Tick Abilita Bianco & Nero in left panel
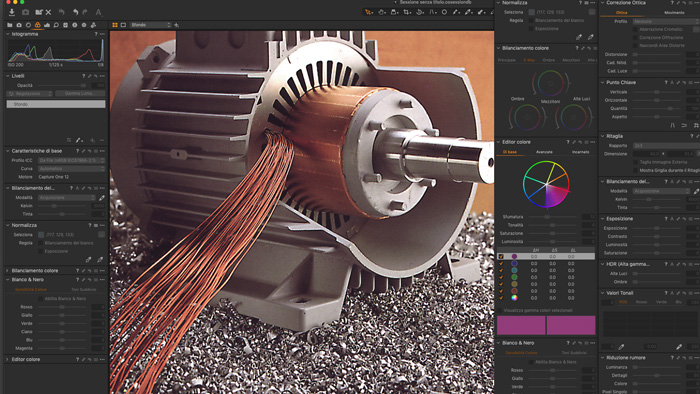The width and height of the screenshot is (700, 394). (41, 299)
